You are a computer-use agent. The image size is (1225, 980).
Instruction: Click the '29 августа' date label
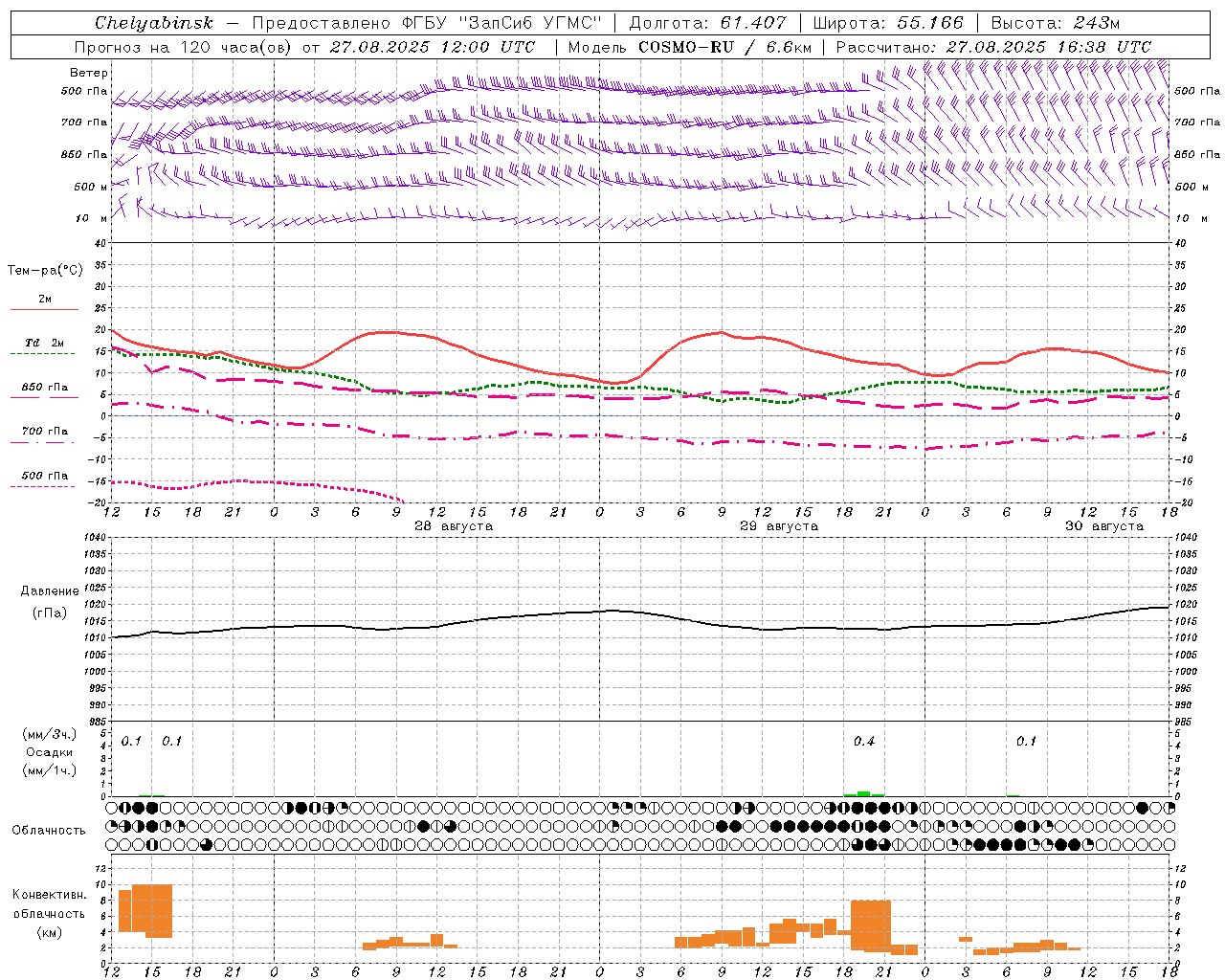tap(779, 526)
